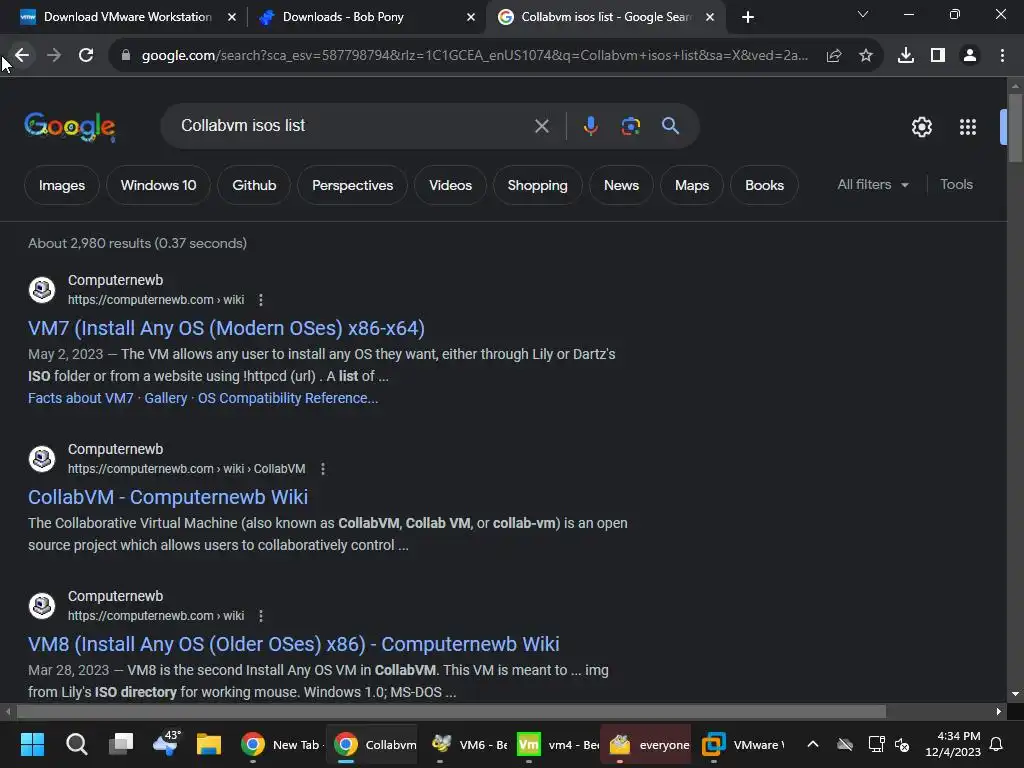Bookmark this page with the star icon
The image size is (1024, 768).
pos(866,56)
